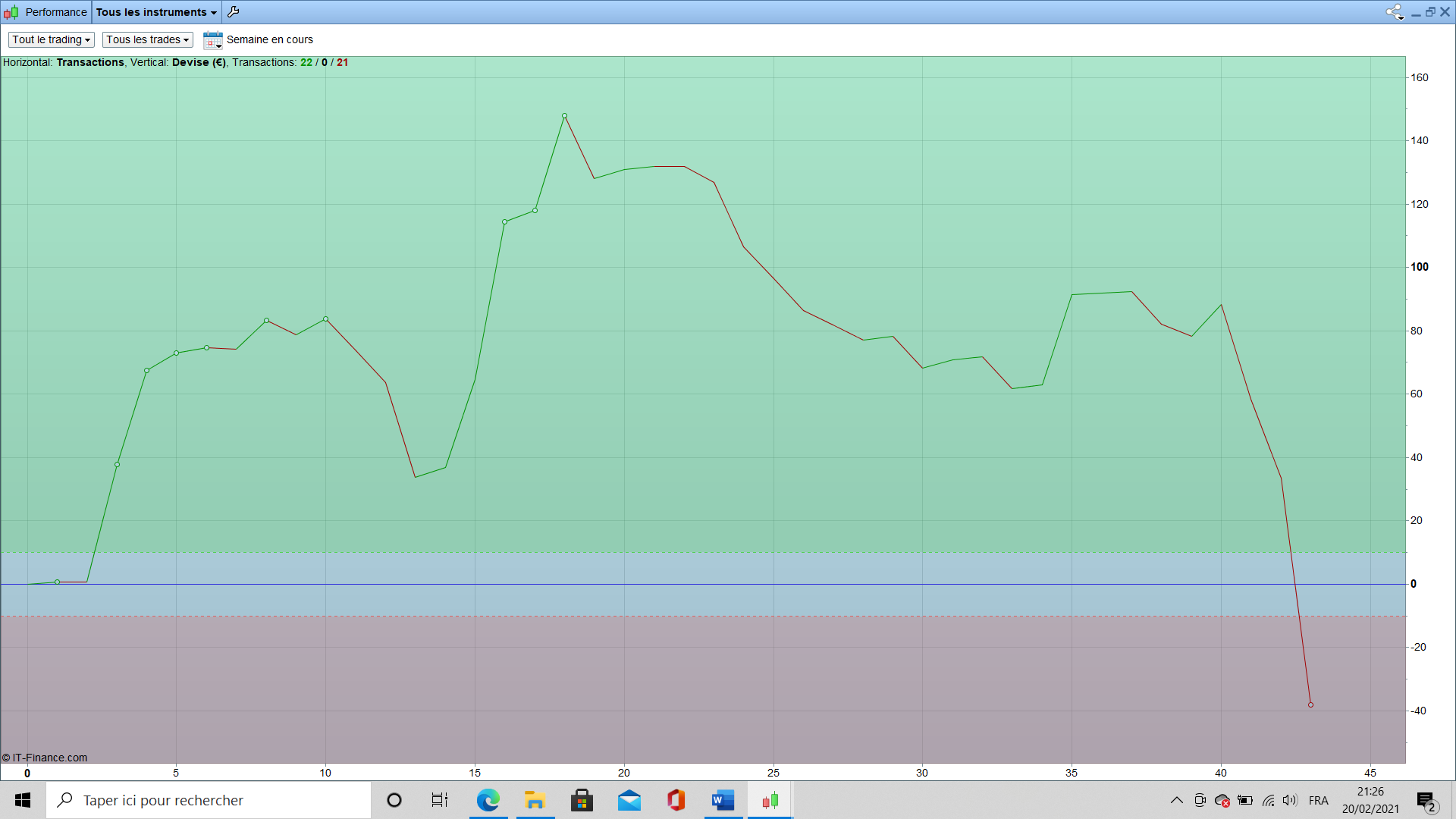The image size is (1456, 819).
Task: Show hidden system tray icons chevron
Action: [1176, 801]
